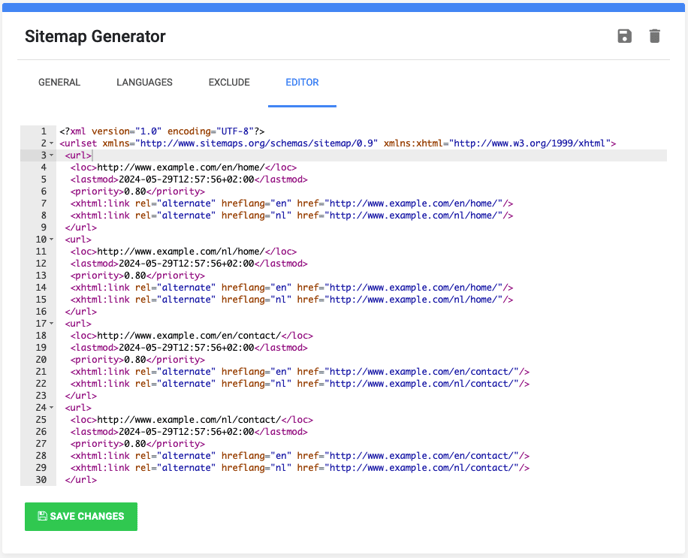Click the green Save Changes button
688x558 pixels.
tap(81, 516)
